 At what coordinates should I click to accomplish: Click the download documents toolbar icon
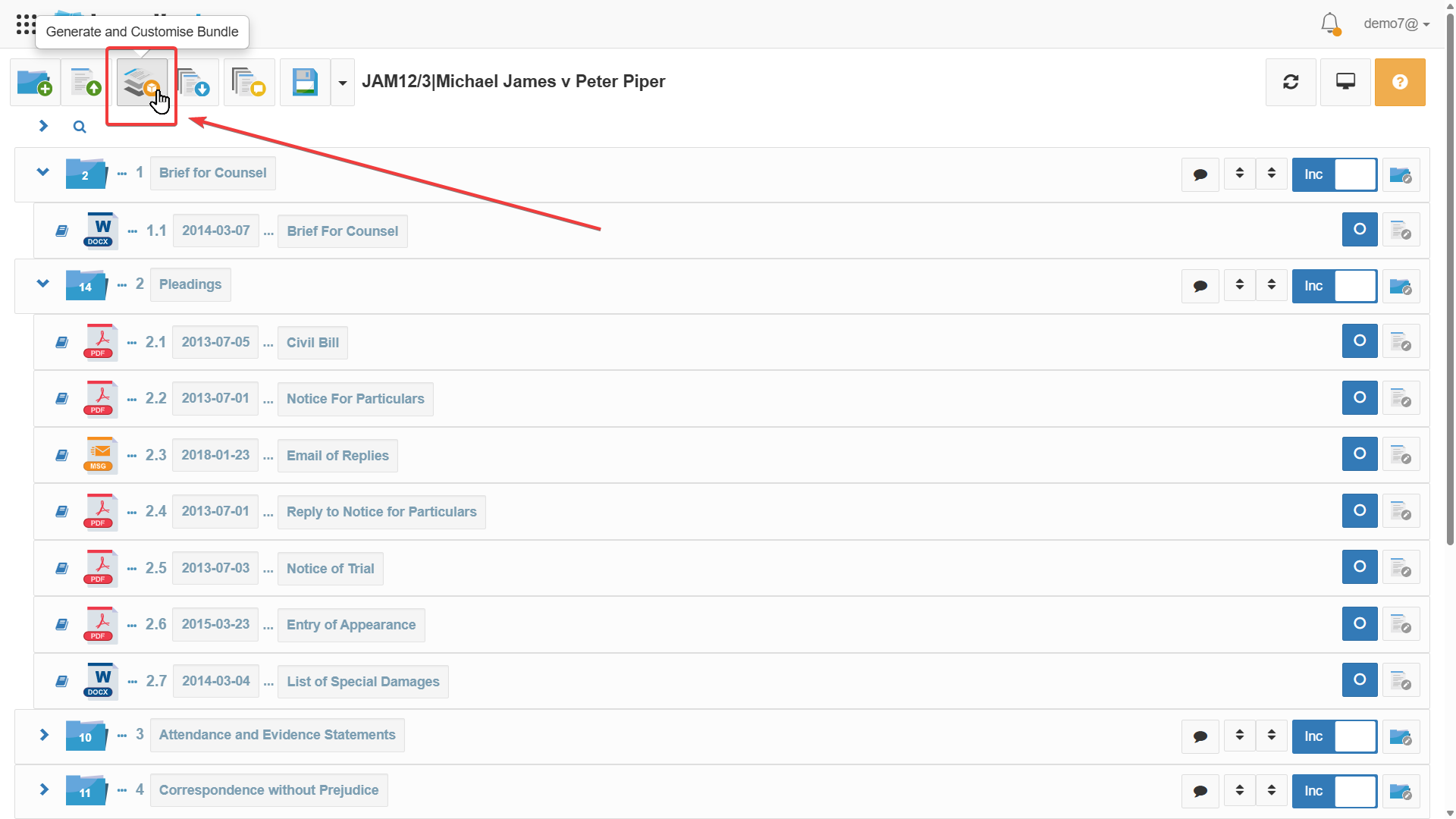pos(194,83)
